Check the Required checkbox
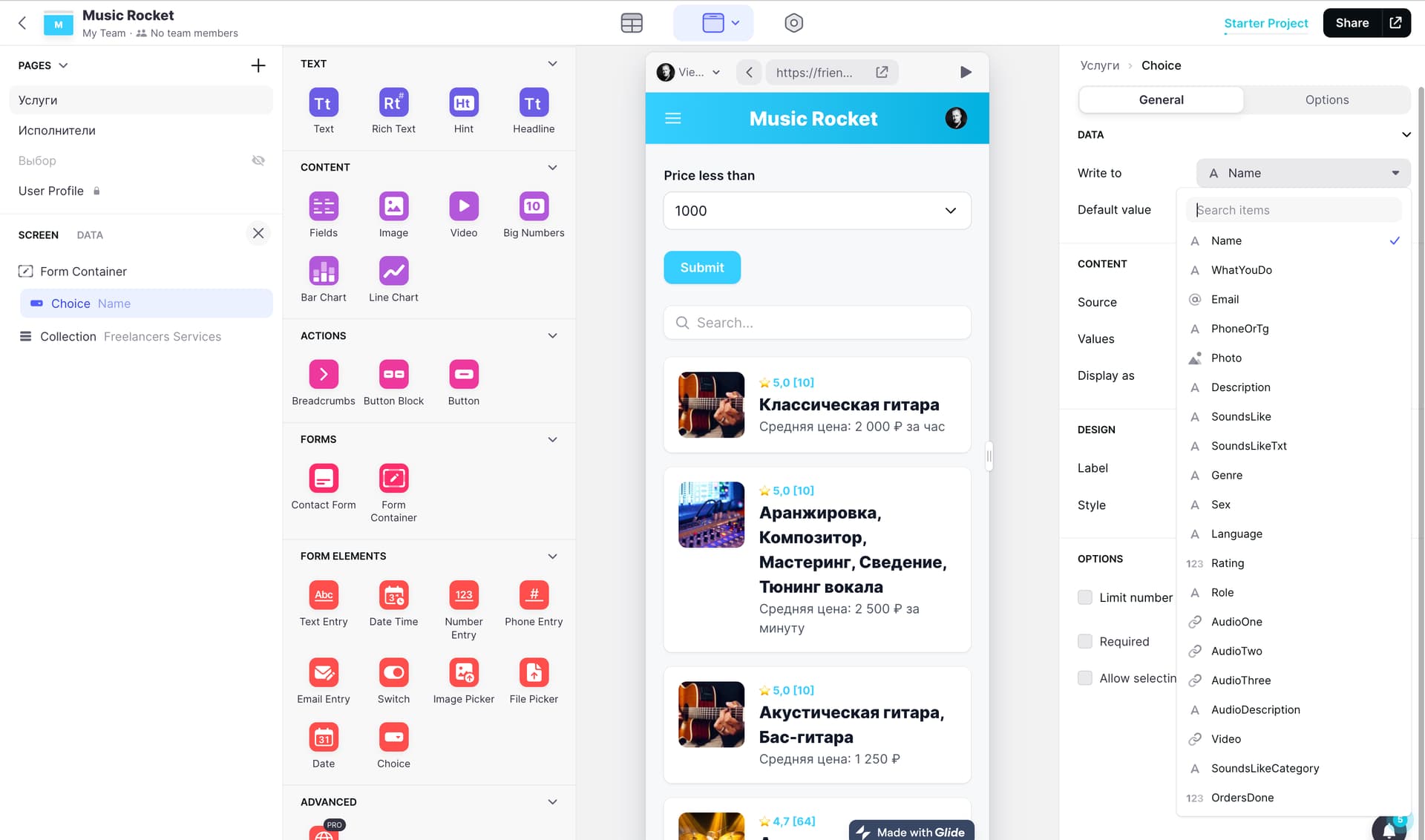This screenshot has width=1425, height=840. click(1084, 641)
